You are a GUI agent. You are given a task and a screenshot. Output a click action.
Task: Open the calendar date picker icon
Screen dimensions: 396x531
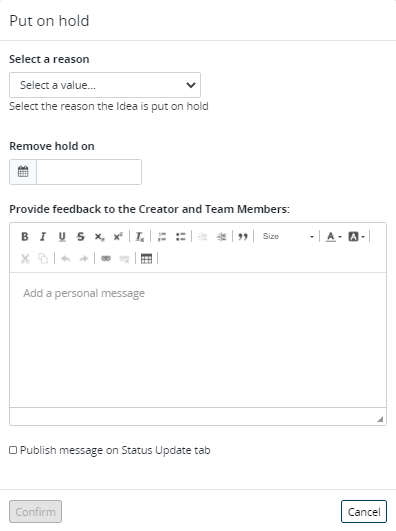coord(23,172)
